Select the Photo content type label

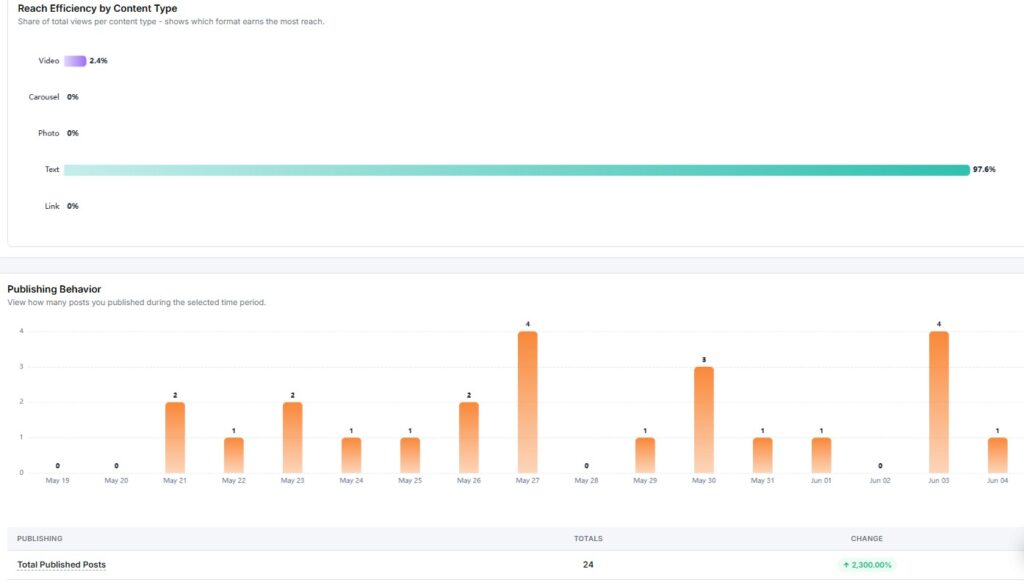pos(48,133)
